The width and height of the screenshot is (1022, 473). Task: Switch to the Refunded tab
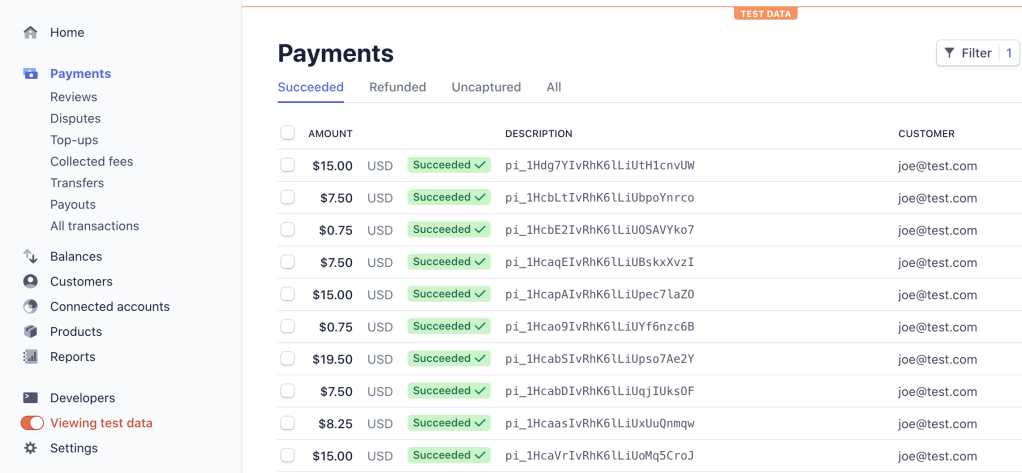click(397, 87)
